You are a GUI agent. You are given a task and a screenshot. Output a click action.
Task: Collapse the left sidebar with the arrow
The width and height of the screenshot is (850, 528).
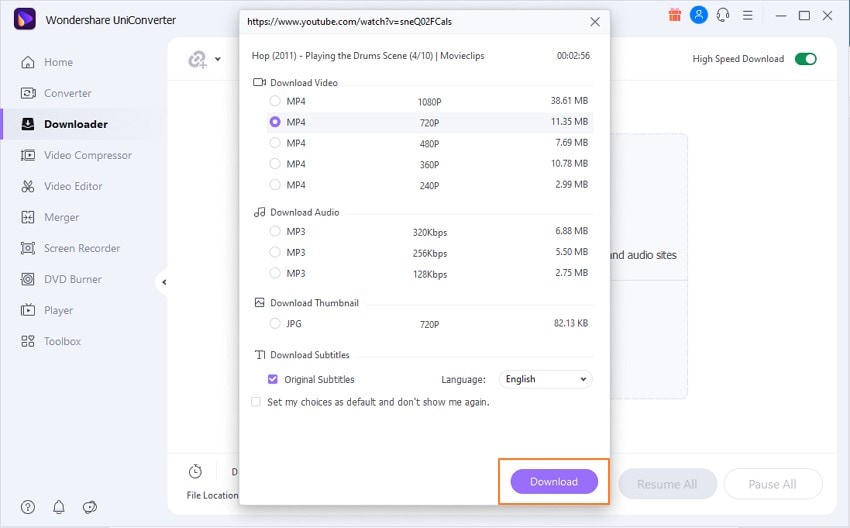(164, 282)
